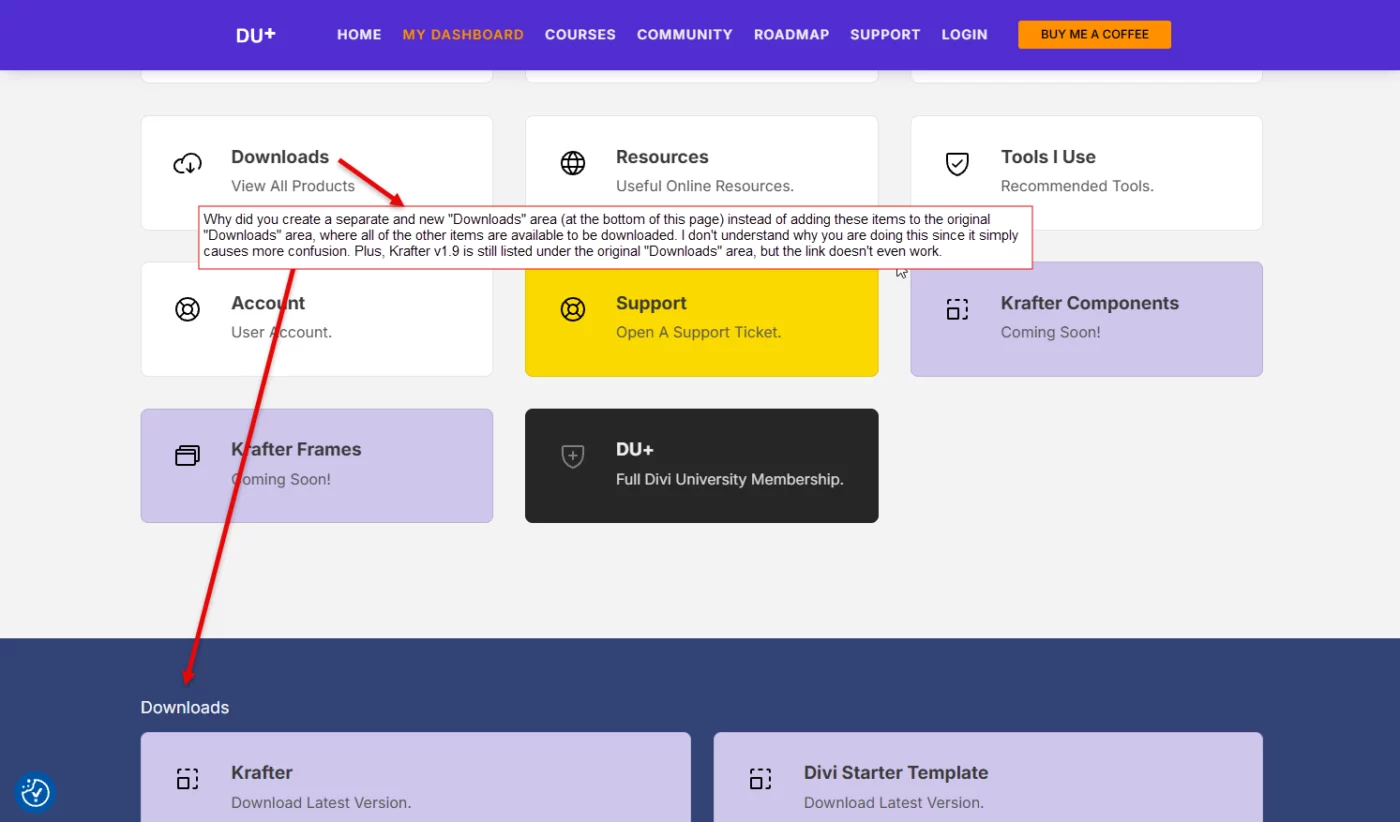Click the stacked windows icon on Krafter Frames
Screen dimensions: 1400x822
point(187,456)
